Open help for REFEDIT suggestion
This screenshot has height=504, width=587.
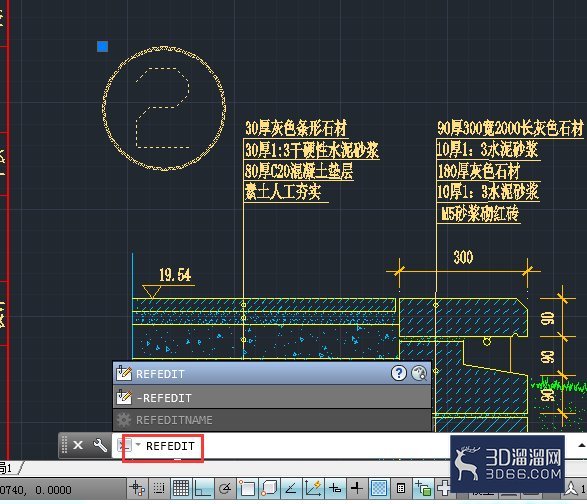click(x=399, y=373)
